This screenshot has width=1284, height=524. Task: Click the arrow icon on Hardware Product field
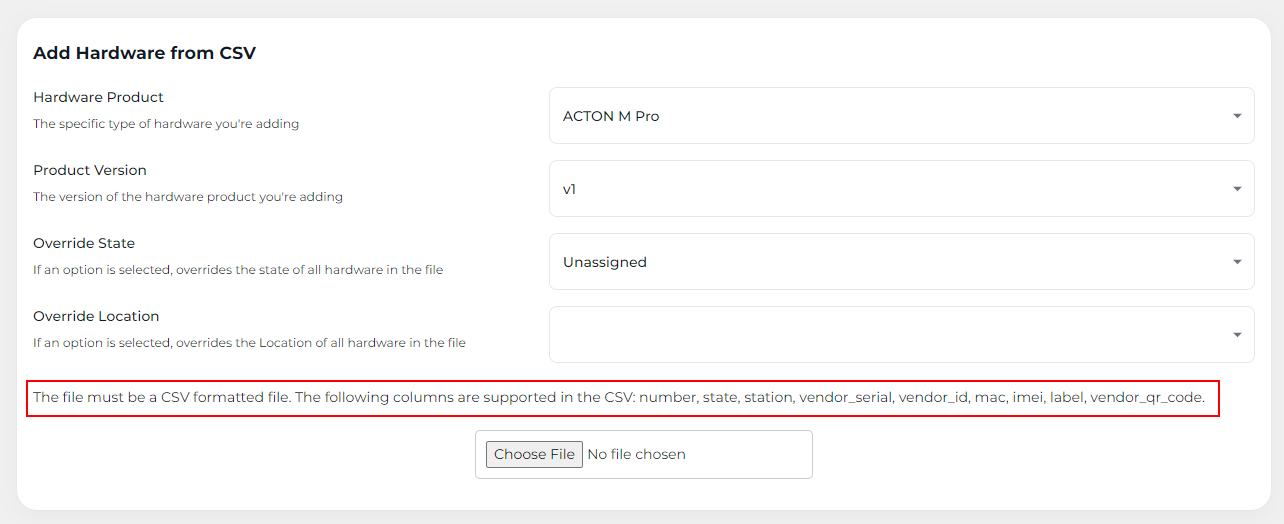(1237, 116)
